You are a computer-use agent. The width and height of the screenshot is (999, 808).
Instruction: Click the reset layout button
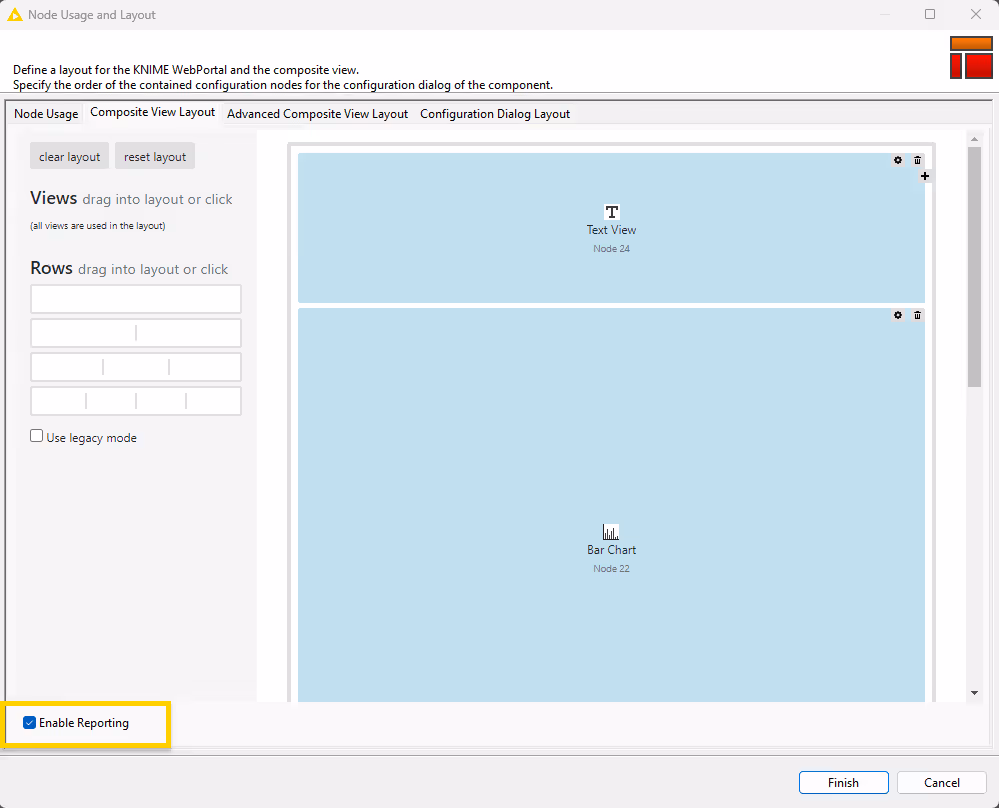click(x=154, y=156)
